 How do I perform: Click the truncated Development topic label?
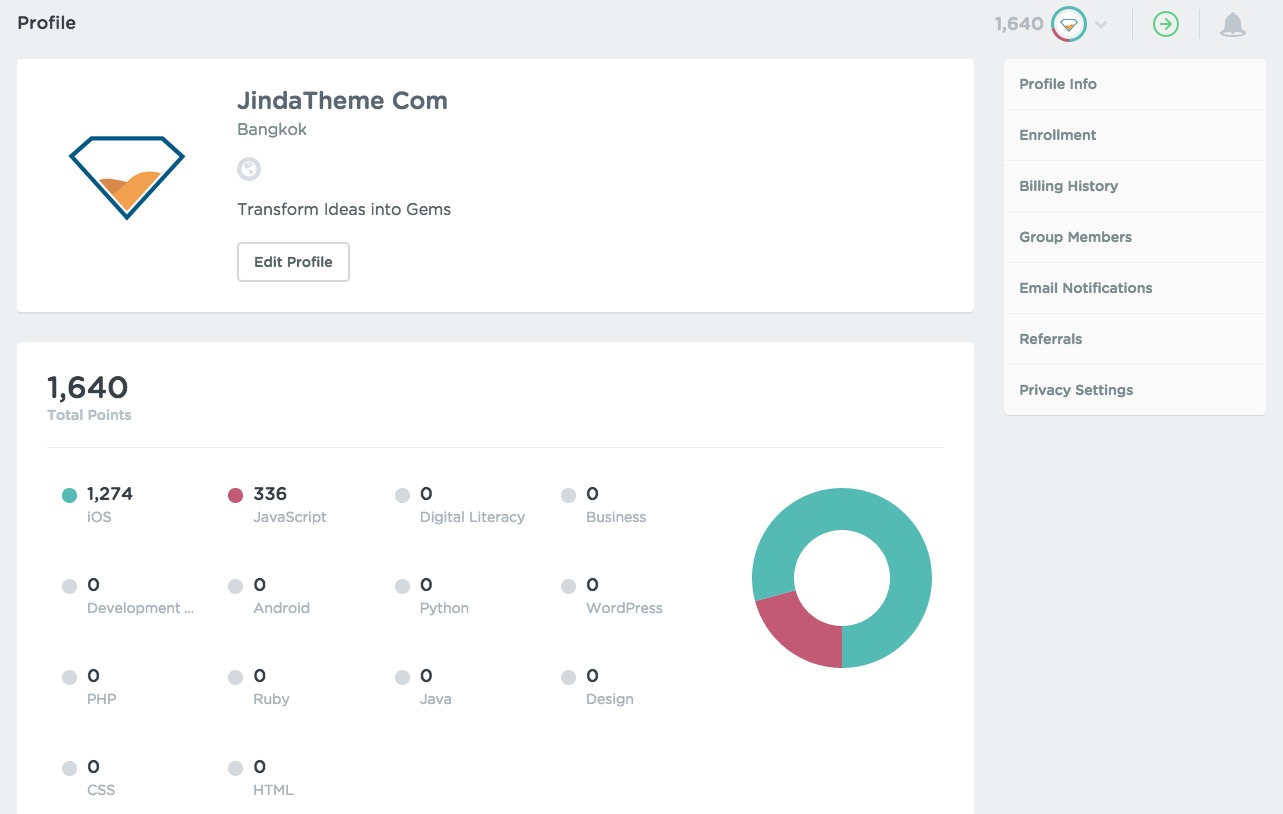click(x=141, y=608)
